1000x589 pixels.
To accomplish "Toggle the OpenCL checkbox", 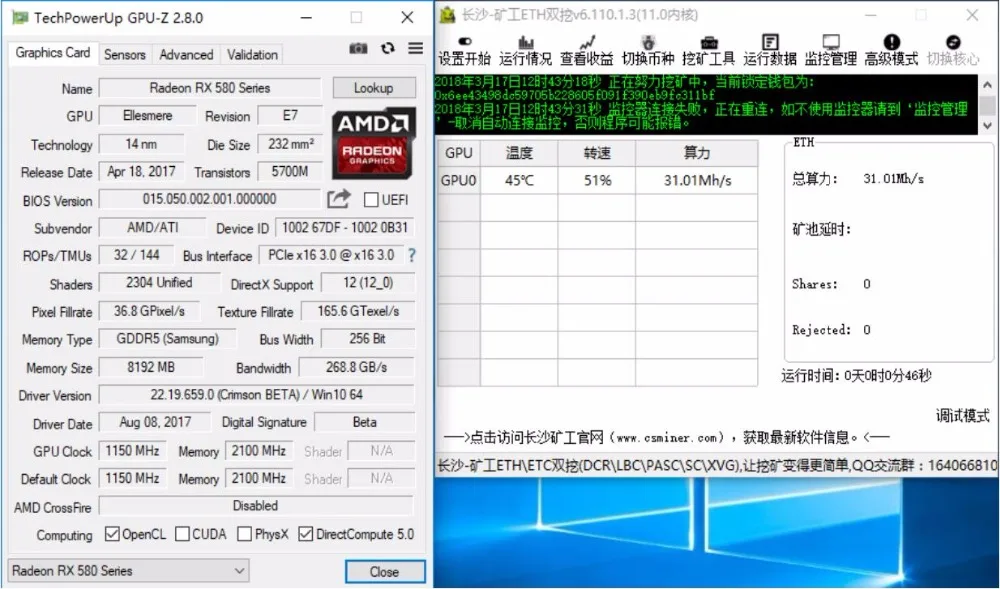I will pyautogui.click(x=112, y=534).
